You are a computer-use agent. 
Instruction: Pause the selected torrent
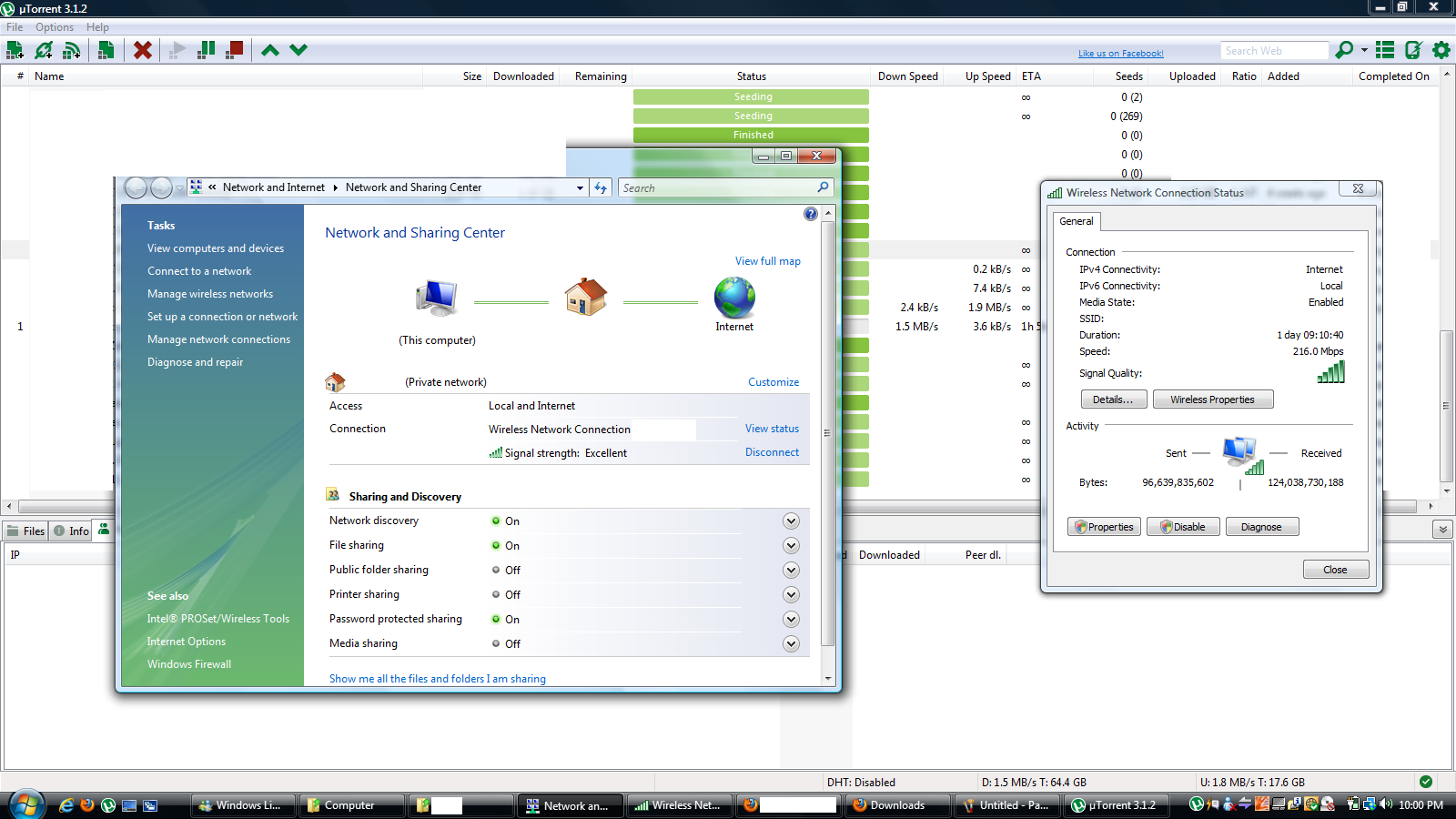(x=206, y=50)
